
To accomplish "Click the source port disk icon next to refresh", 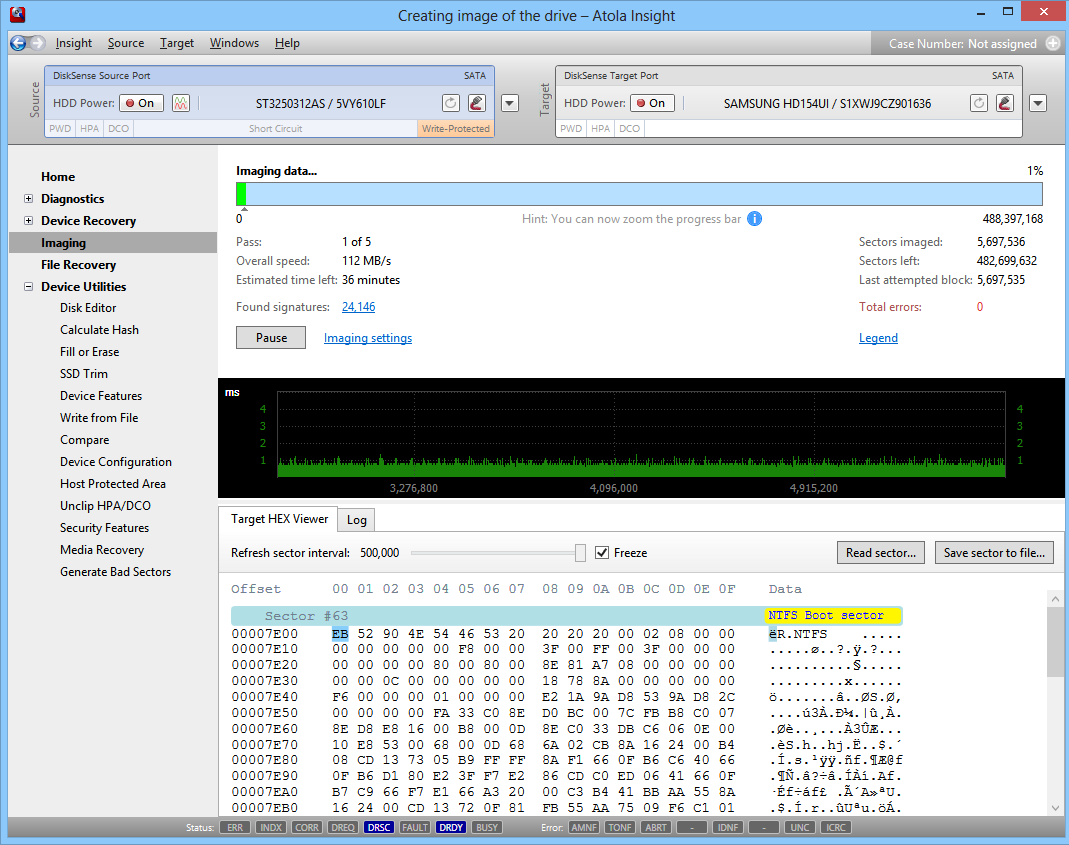I will pos(477,103).
